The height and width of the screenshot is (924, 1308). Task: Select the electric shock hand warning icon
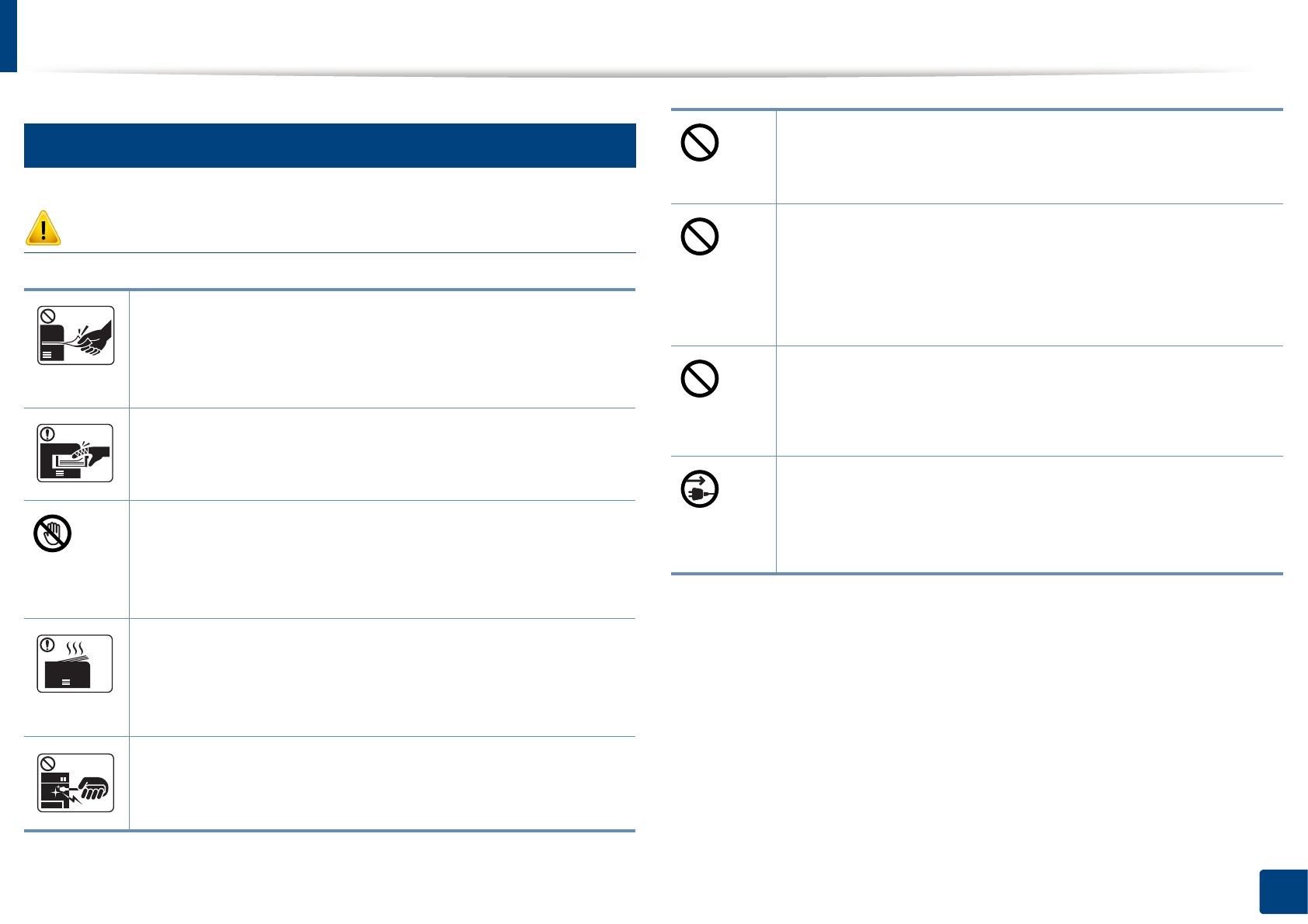(x=76, y=783)
